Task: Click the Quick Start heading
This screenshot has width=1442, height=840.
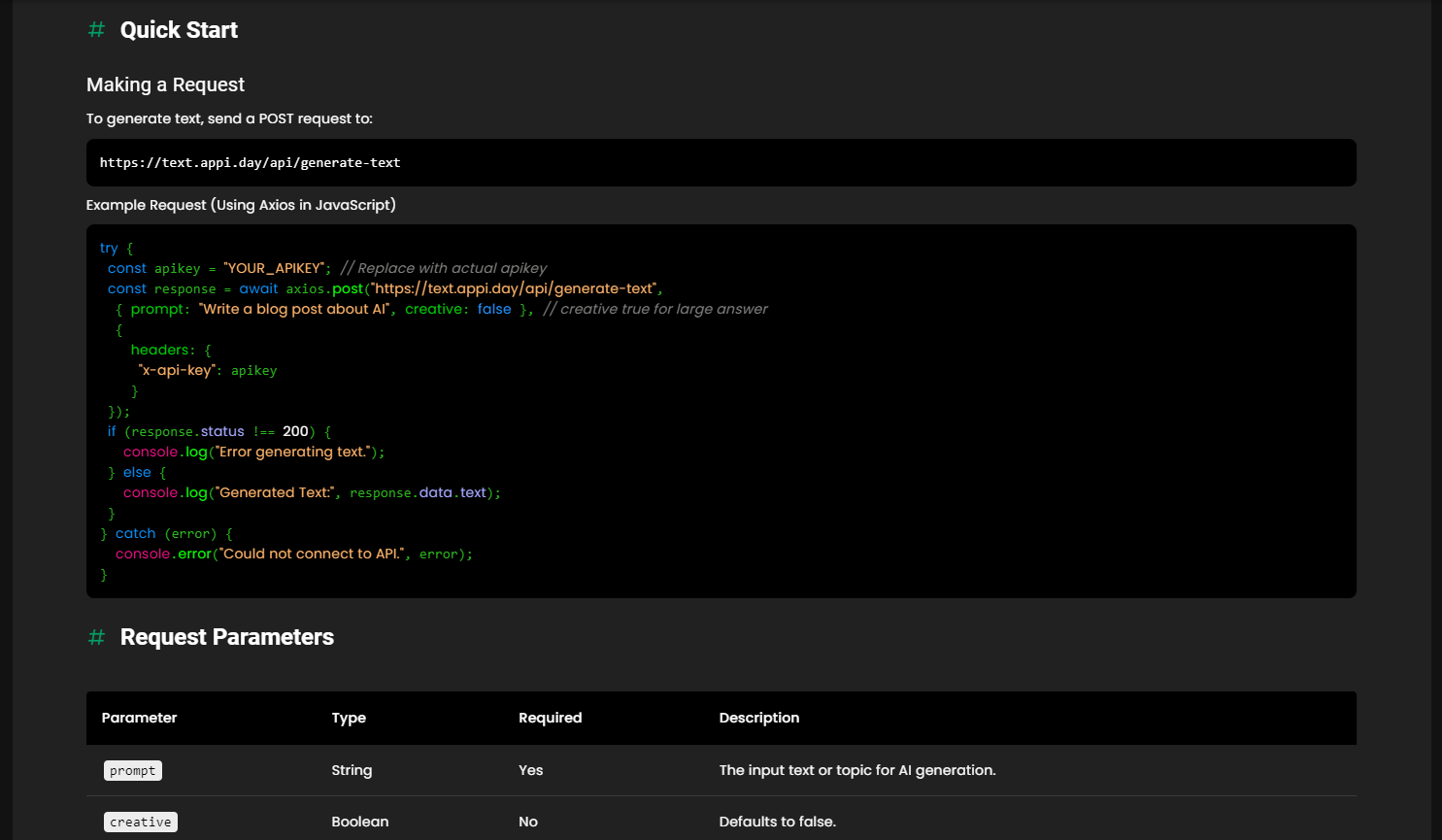Action: (x=179, y=30)
